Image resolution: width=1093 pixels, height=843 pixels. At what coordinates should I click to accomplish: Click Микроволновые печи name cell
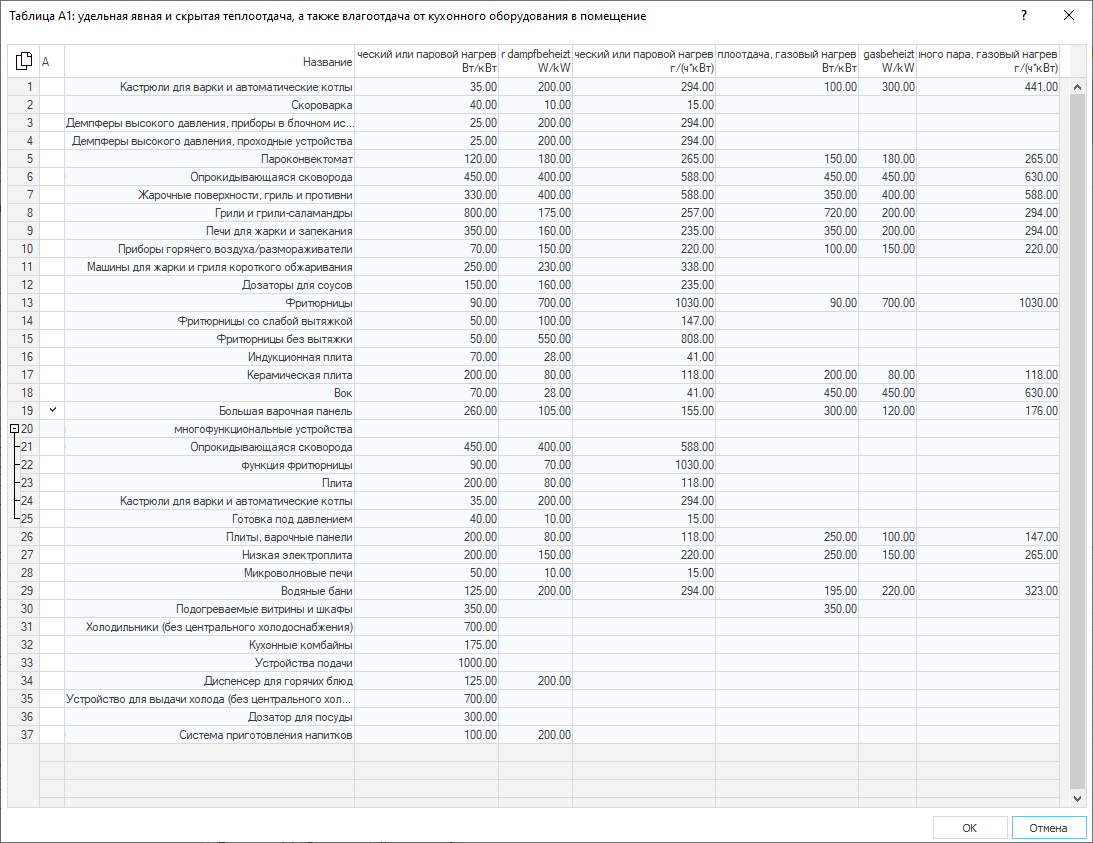pos(209,572)
